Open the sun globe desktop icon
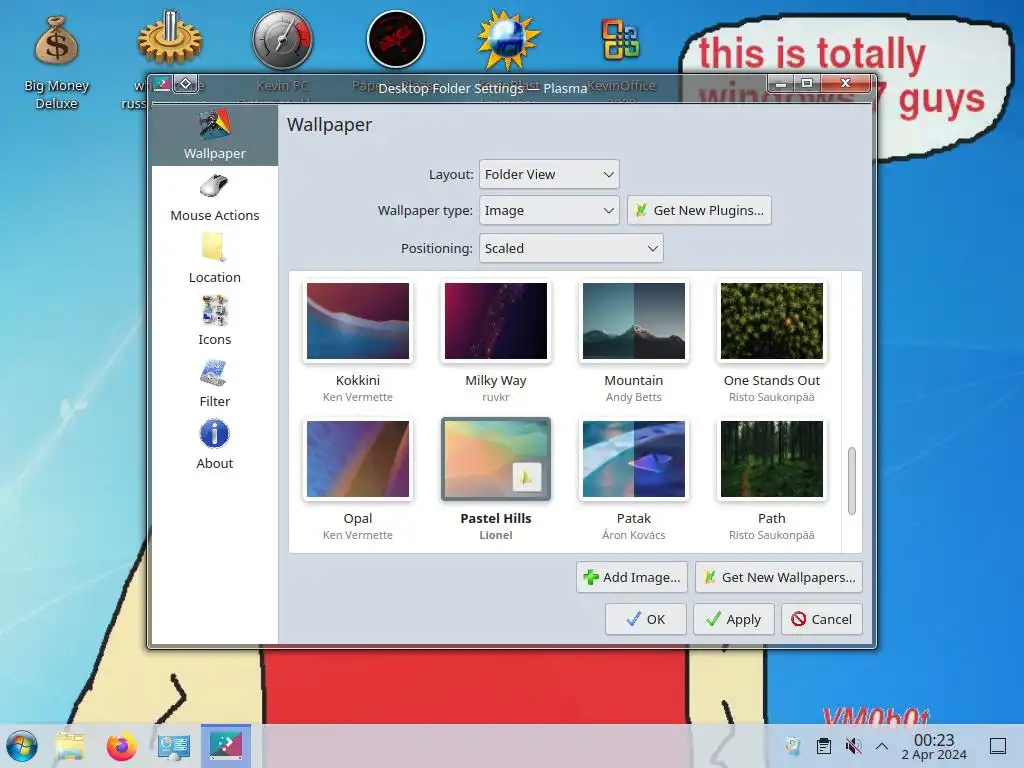Viewport: 1024px width, 768px height. coord(508,40)
